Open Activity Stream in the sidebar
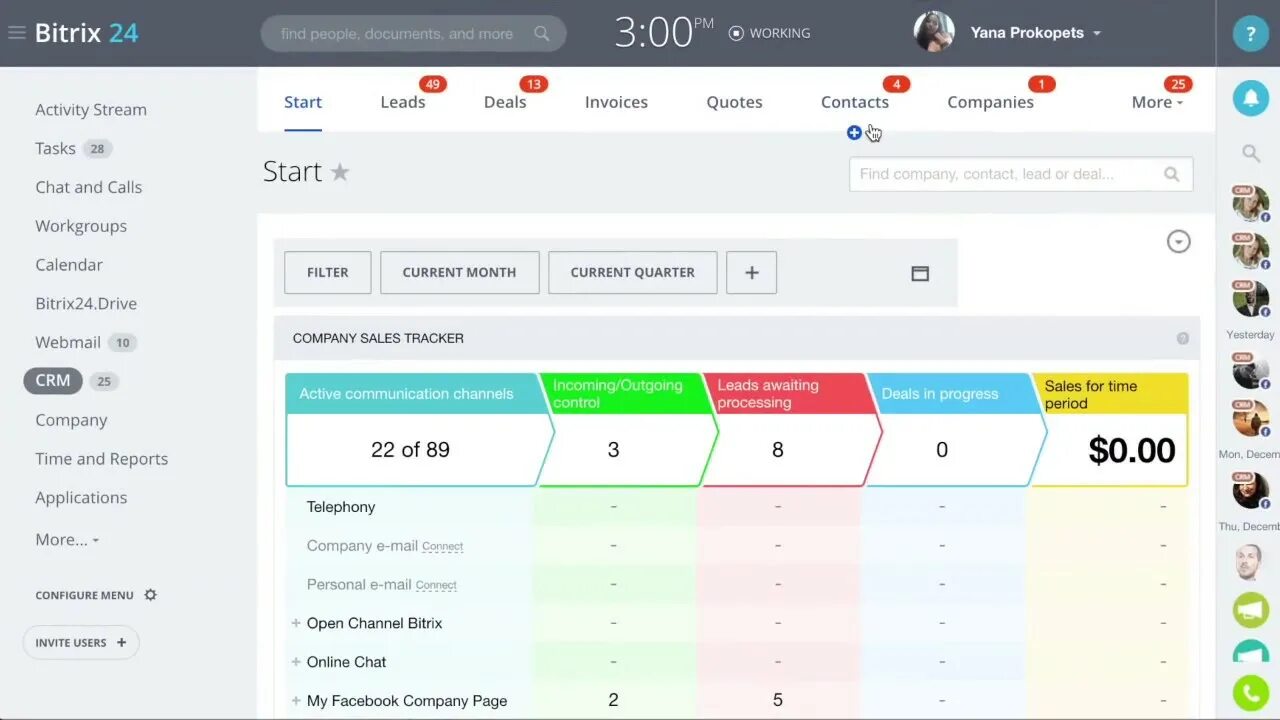Screen dimensions: 1280x720 [91, 110]
